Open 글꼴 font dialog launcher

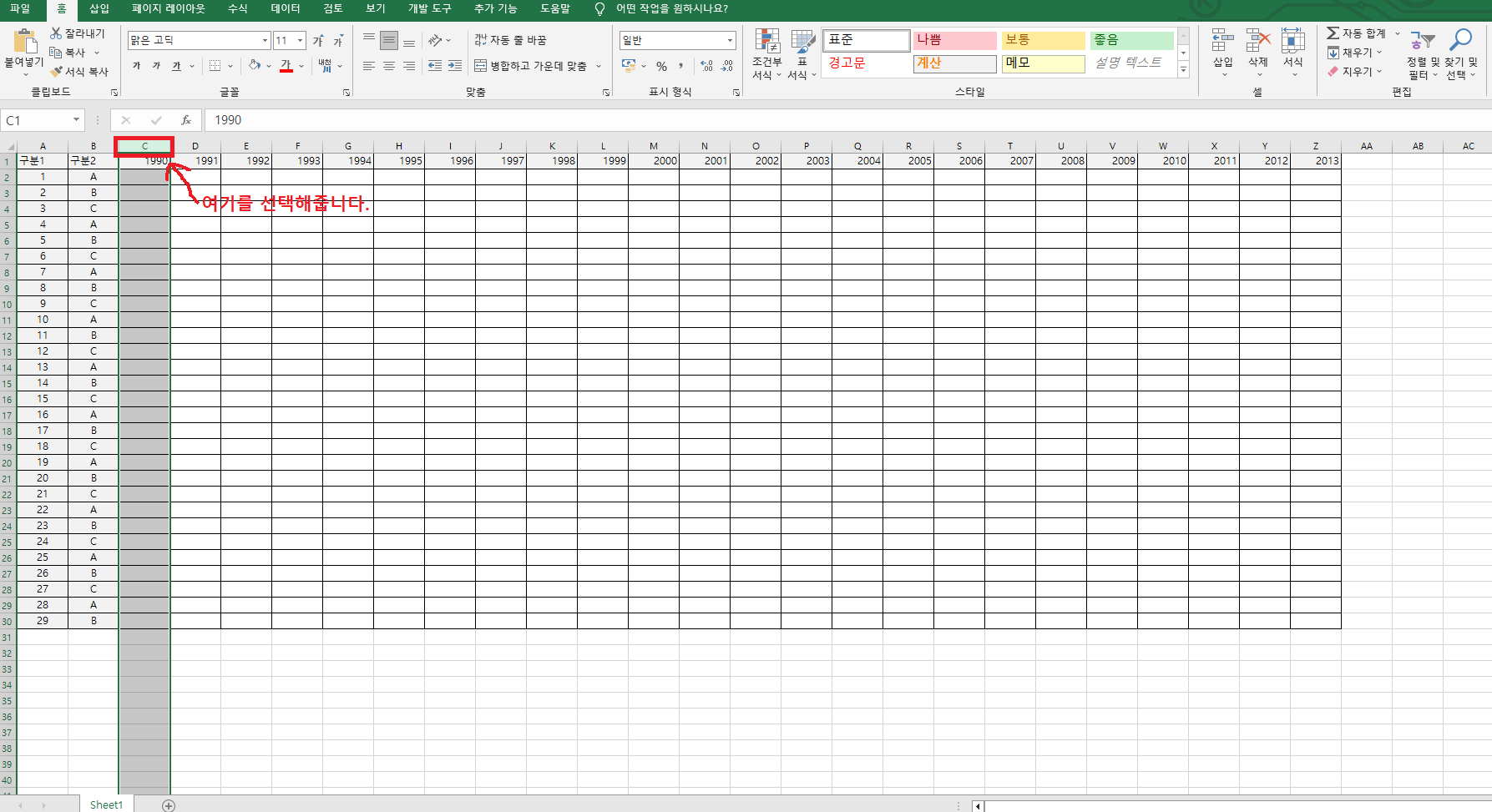[346, 93]
